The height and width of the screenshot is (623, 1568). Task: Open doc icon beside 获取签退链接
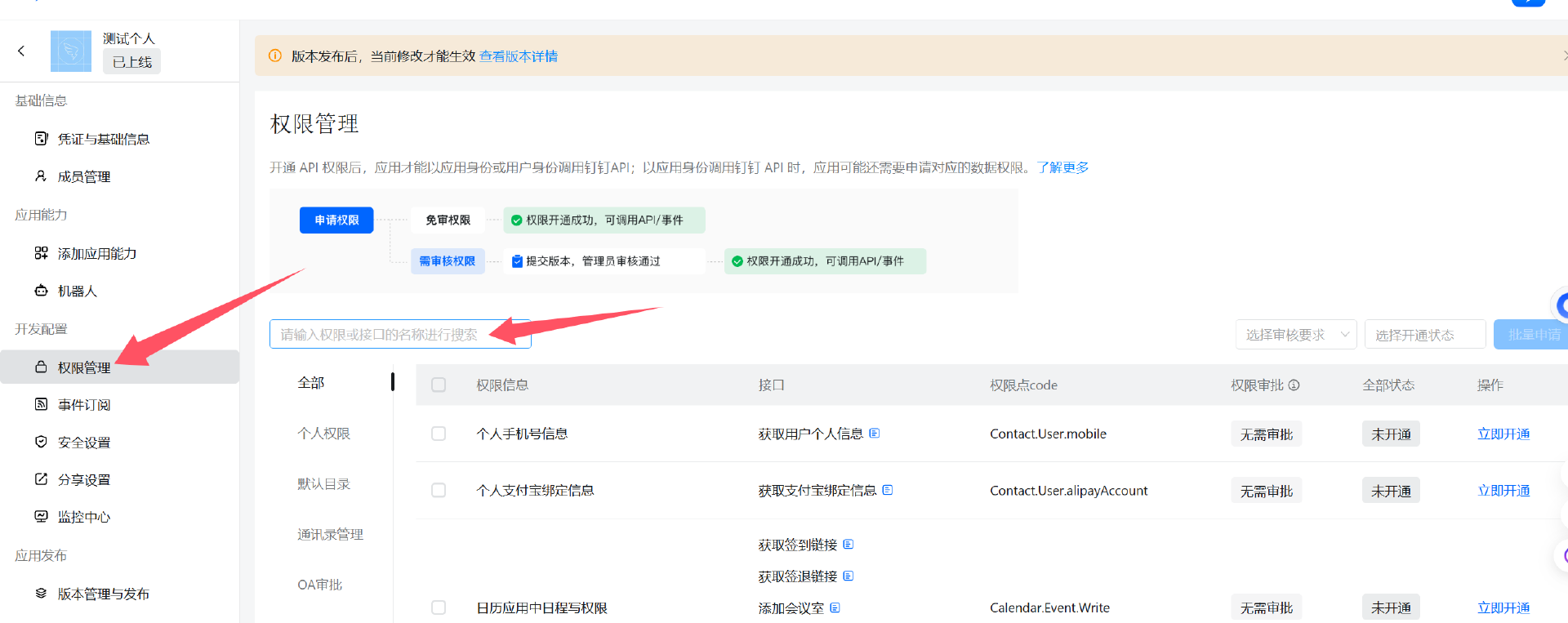pyautogui.click(x=849, y=576)
